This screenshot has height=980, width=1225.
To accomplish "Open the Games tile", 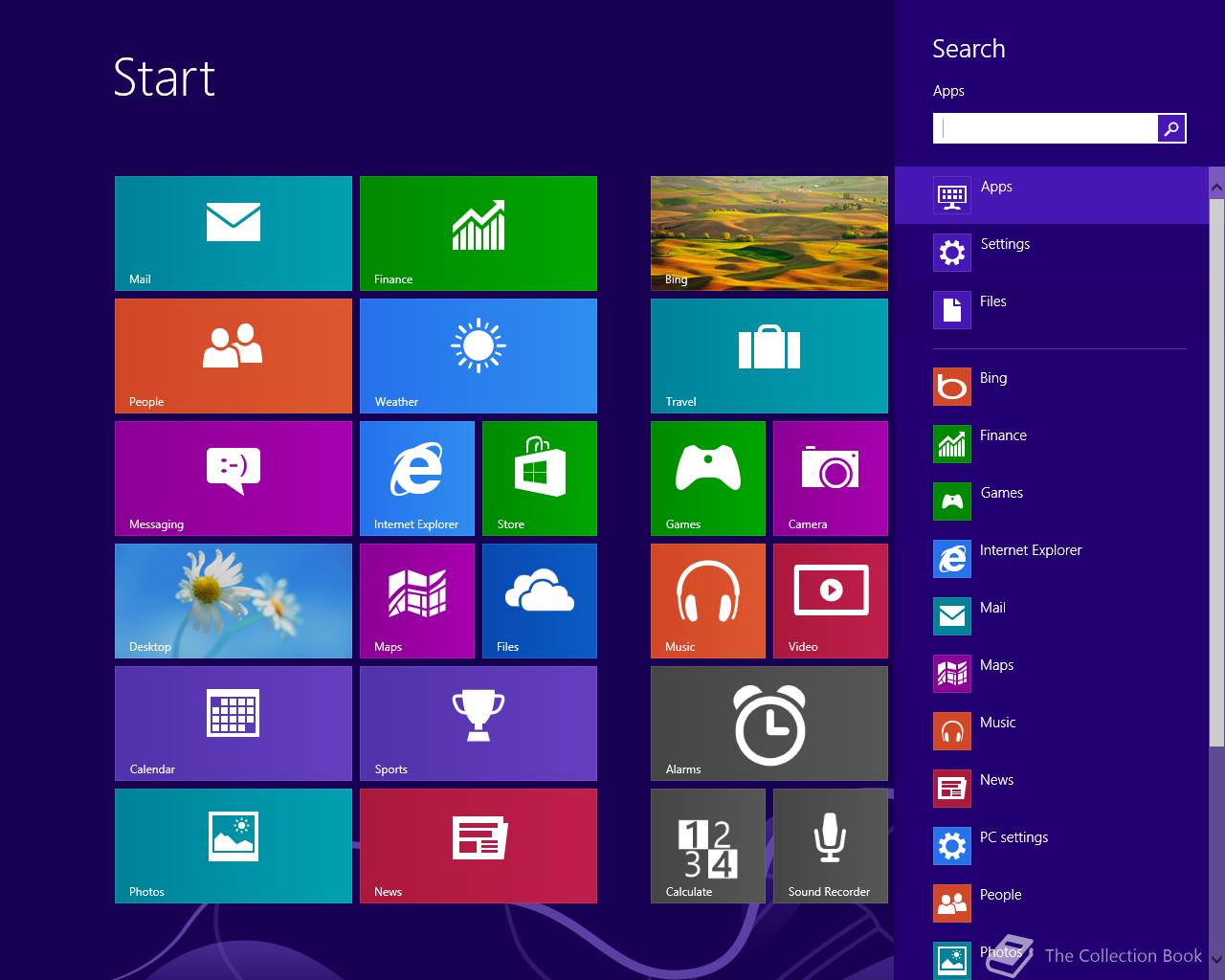I will (708, 479).
